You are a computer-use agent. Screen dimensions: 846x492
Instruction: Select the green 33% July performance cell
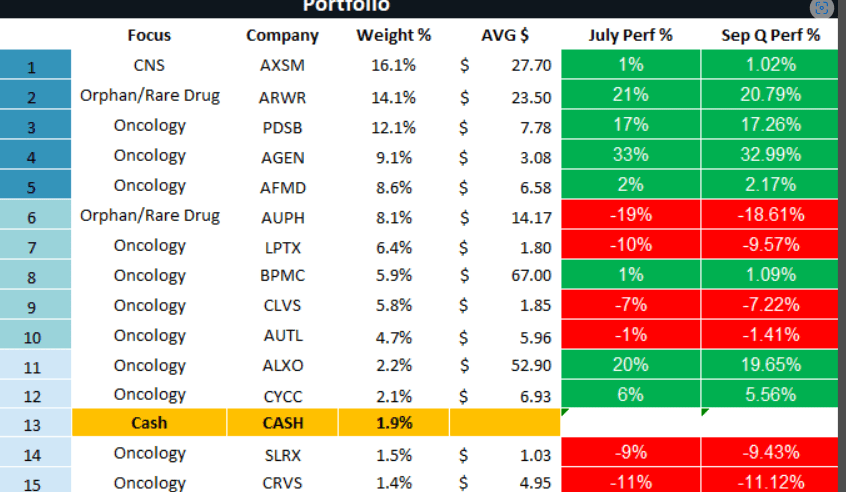[x=630, y=155]
